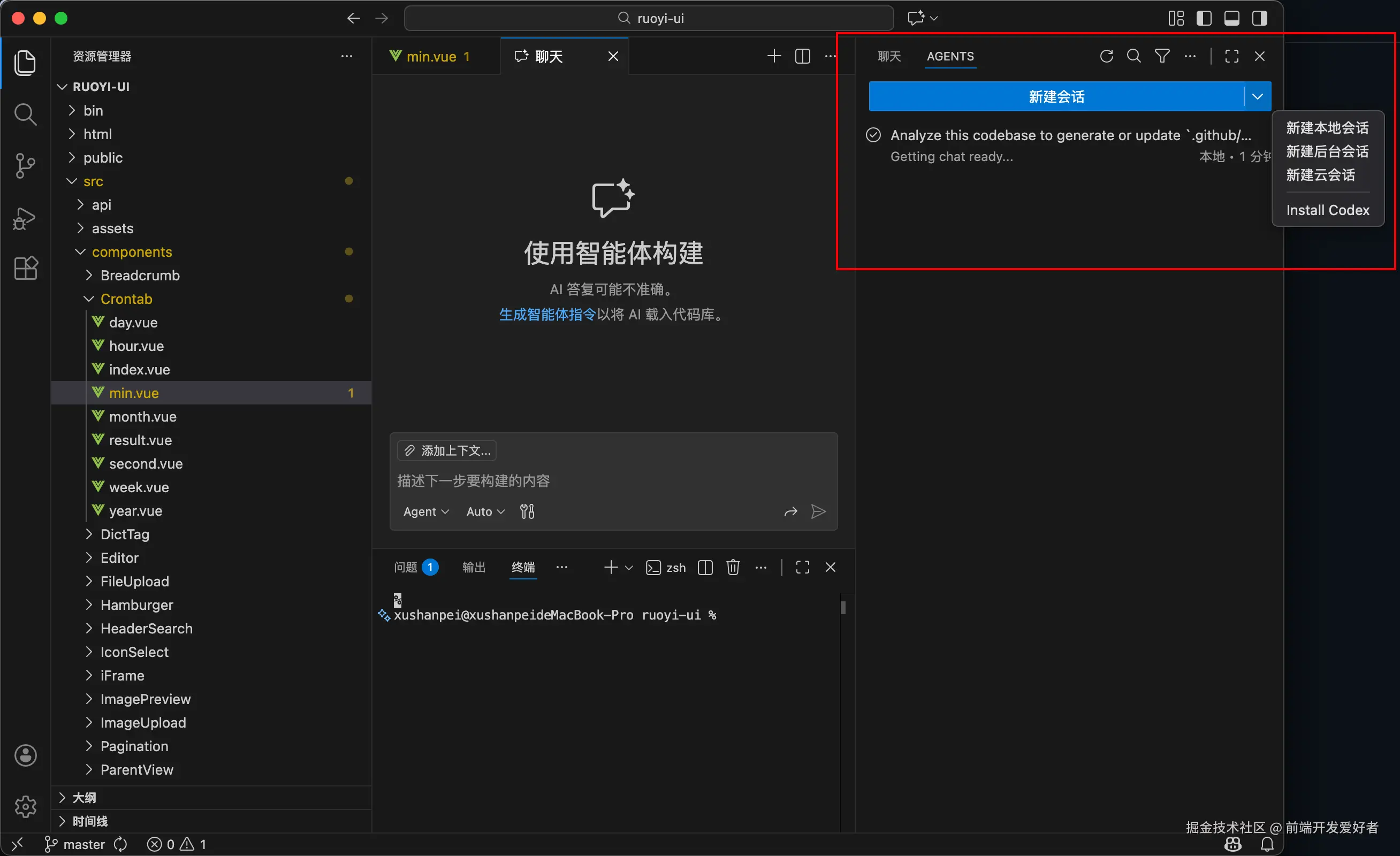Toggle the primary side bar layout

(x=1204, y=18)
